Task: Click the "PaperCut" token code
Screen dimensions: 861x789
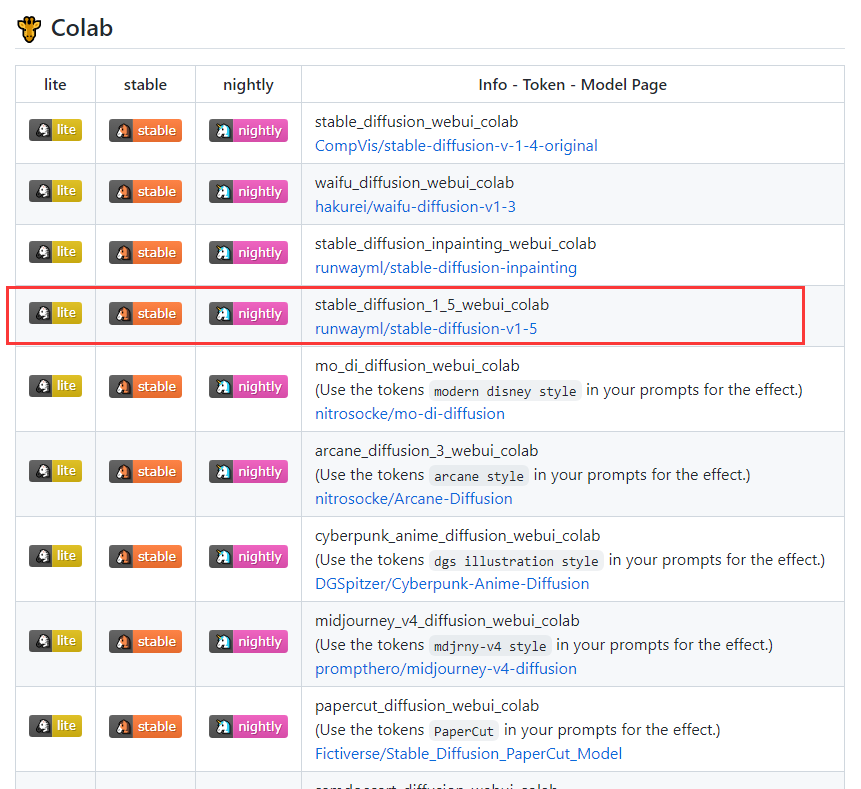Action: [x=464, y=731]
